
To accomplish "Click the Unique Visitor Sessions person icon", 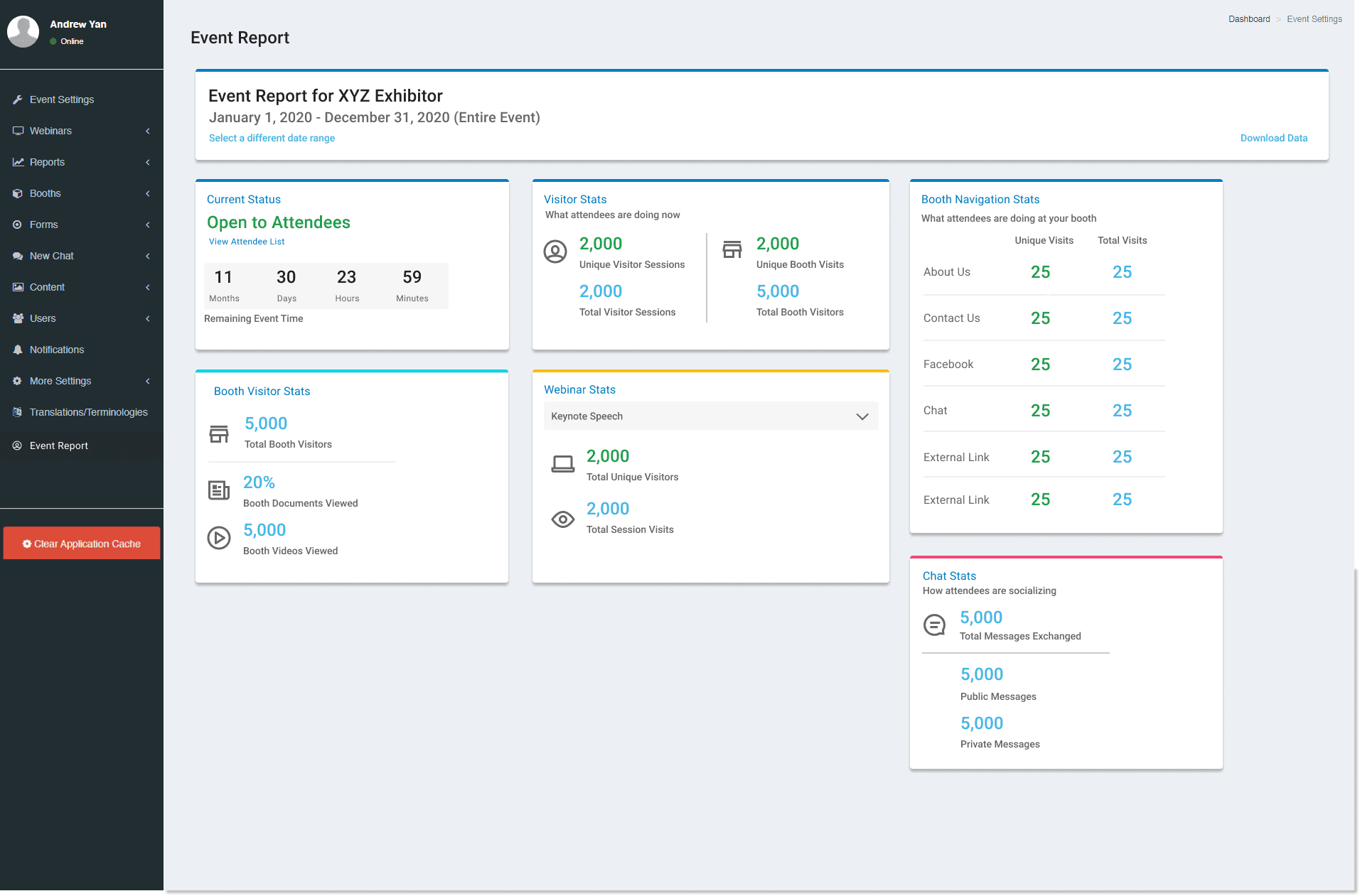I will [x=555, y=252].
